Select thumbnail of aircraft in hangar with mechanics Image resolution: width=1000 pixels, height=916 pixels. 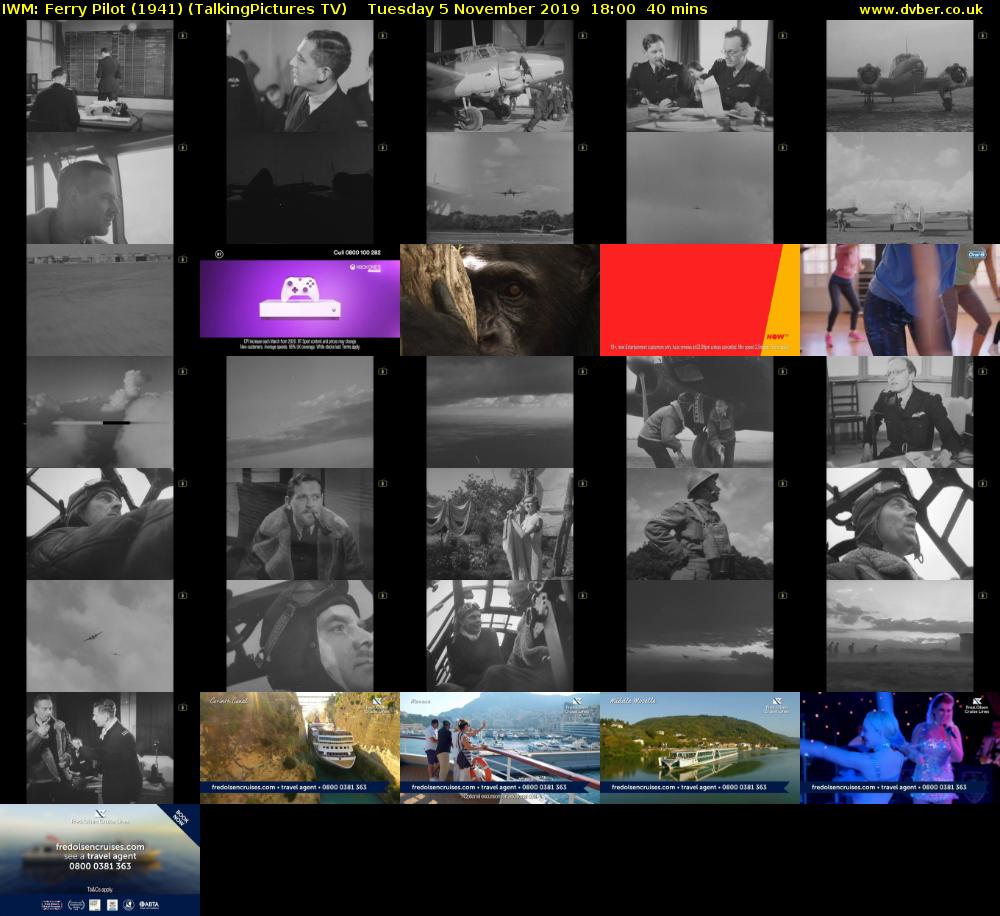499,76
